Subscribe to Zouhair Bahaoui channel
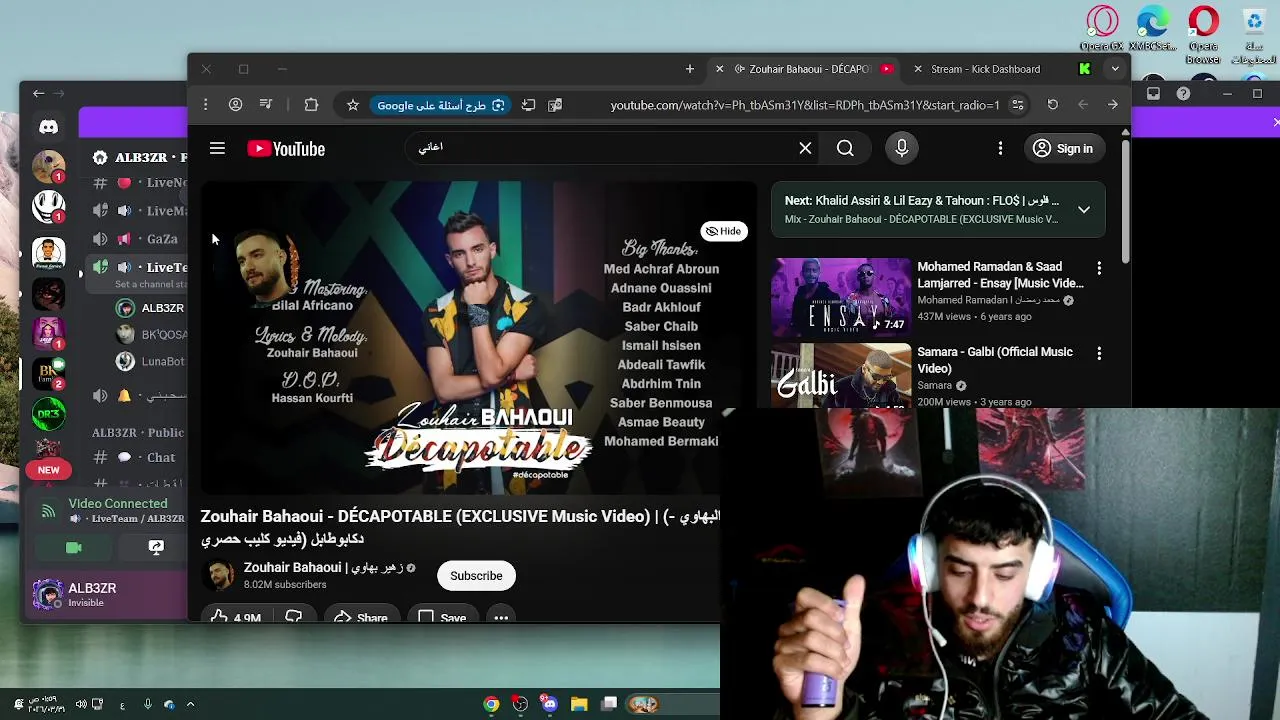 (476, 576)
